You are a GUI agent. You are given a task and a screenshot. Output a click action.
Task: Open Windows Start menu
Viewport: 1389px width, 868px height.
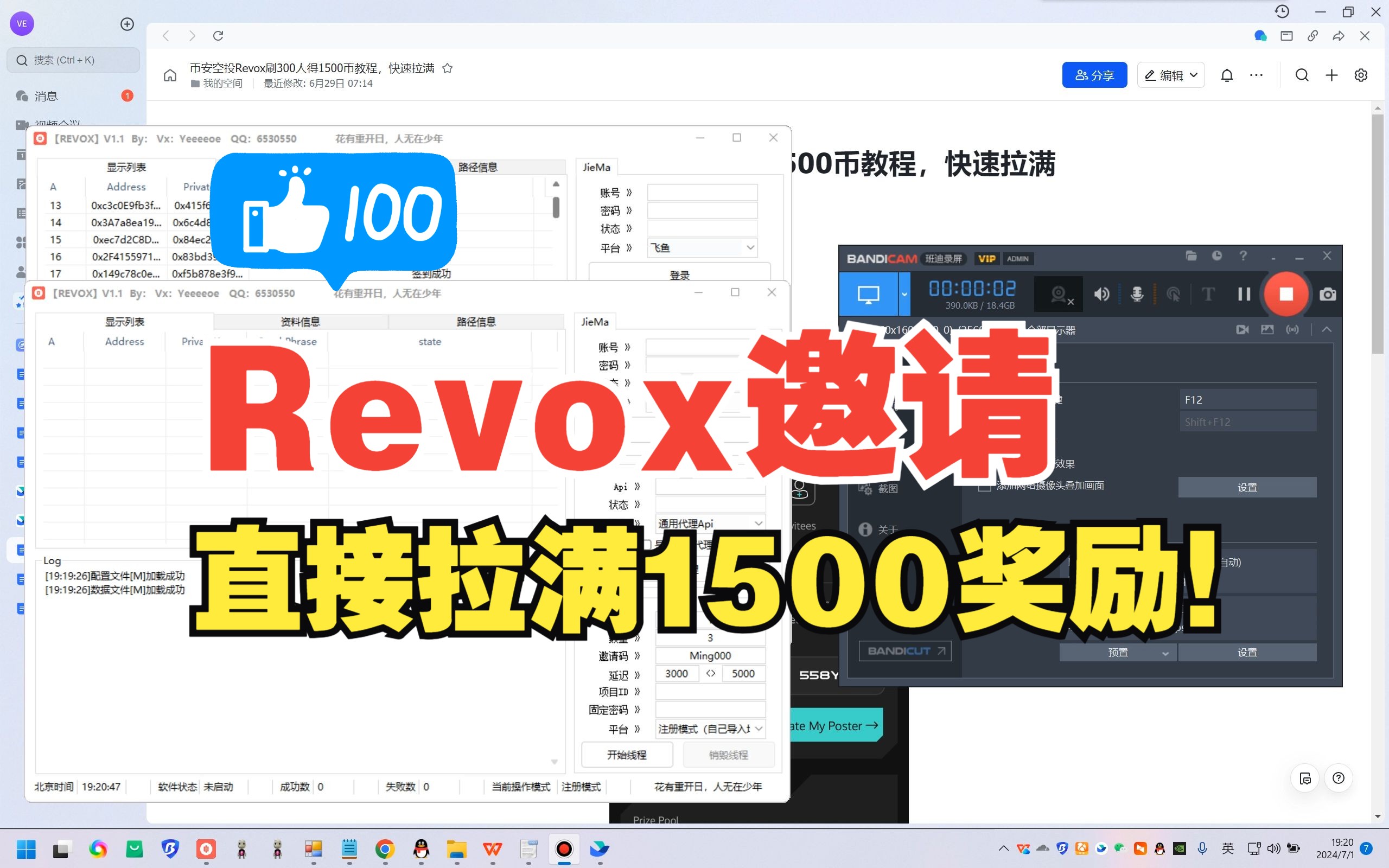pos(26,849)
